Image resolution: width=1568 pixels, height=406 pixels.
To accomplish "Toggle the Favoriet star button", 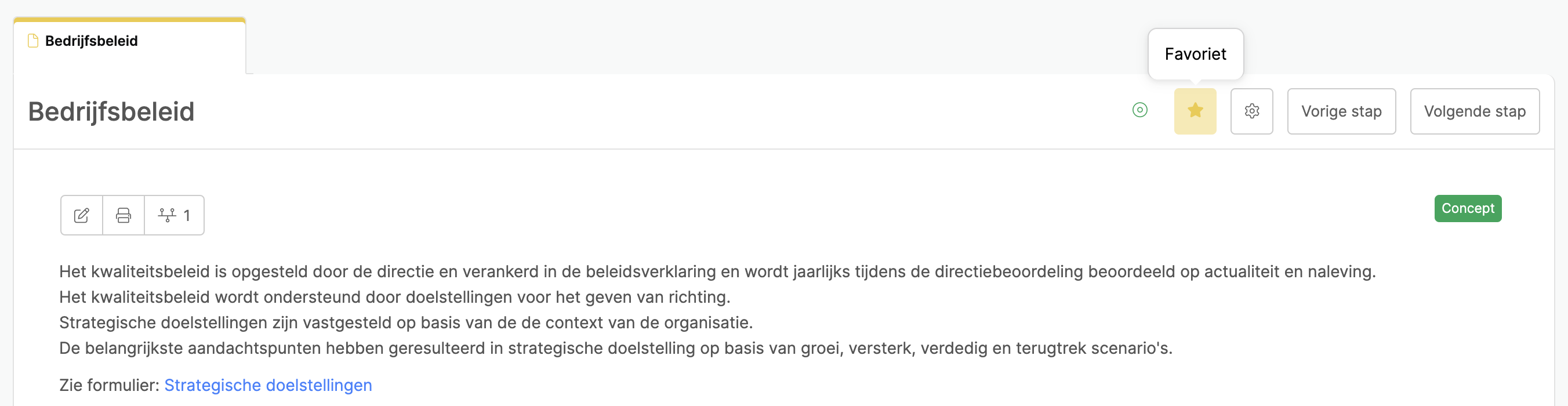I will point(1195,111).
